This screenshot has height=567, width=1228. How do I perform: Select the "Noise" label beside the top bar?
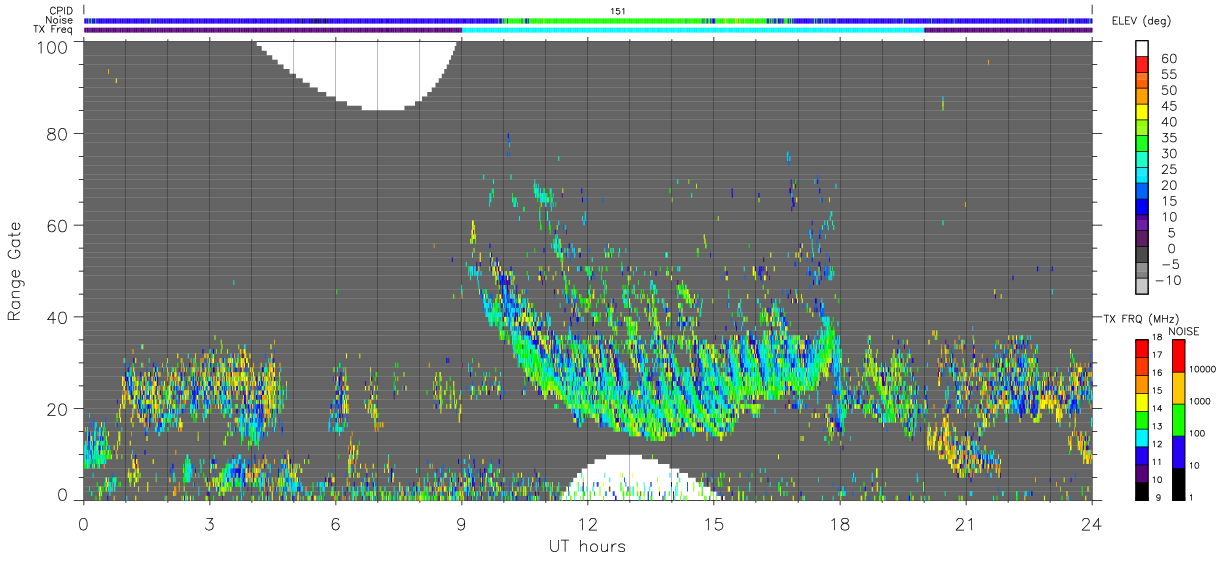pyautogui.click(x=59, y=20)
